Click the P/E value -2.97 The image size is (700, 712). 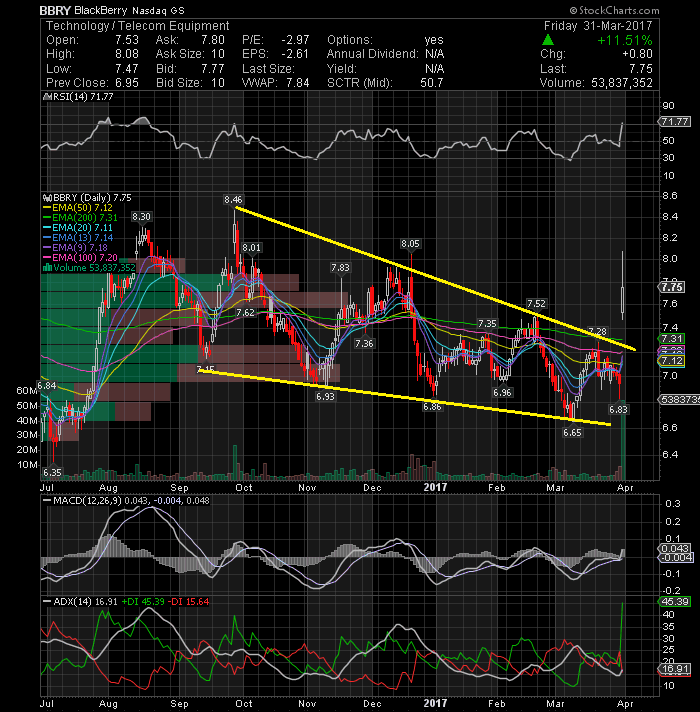coord(295,40)
